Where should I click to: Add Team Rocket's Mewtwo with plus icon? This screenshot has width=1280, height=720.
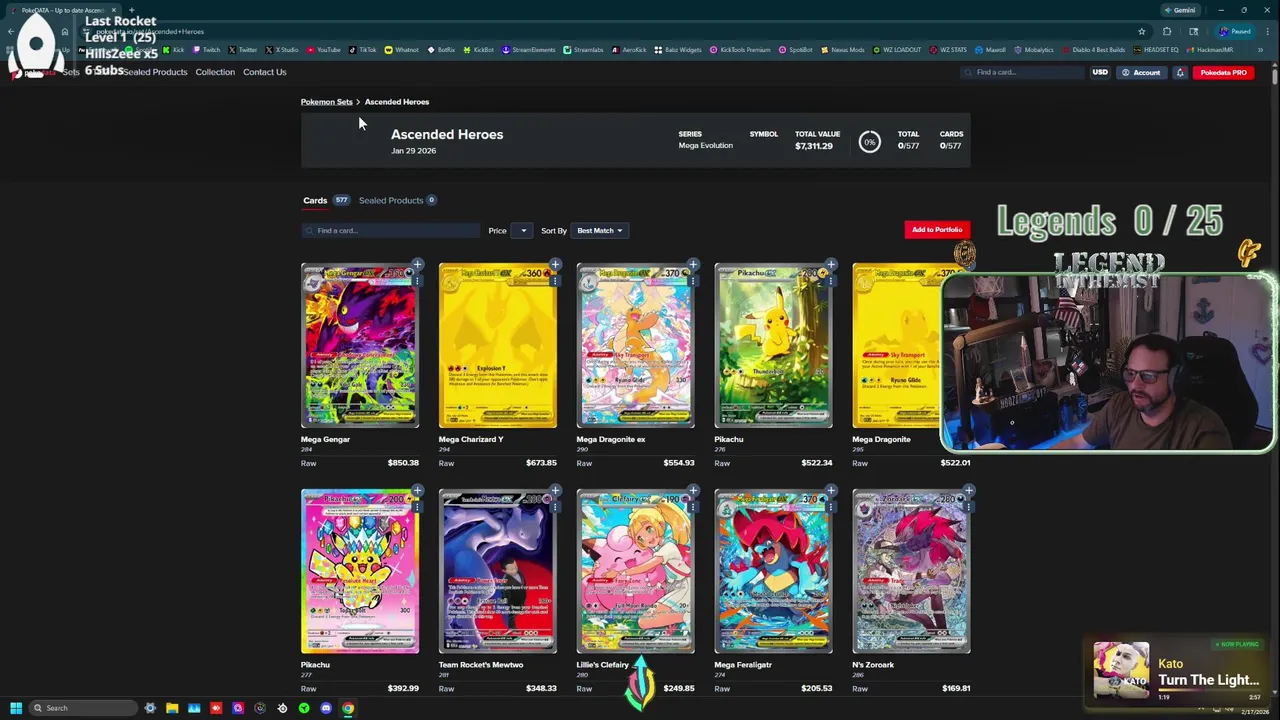coord(555,491)
